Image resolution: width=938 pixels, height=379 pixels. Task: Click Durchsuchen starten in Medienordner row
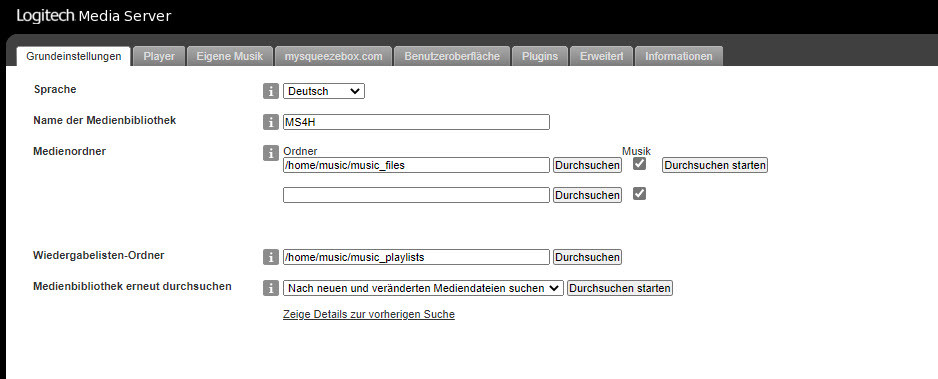[715, 166]
